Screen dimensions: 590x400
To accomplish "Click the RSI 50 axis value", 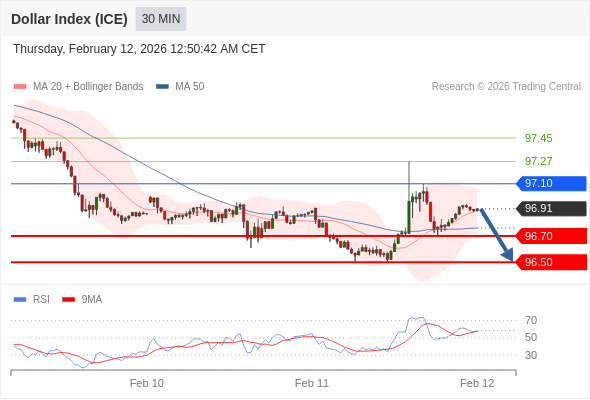I will (531, 337).
